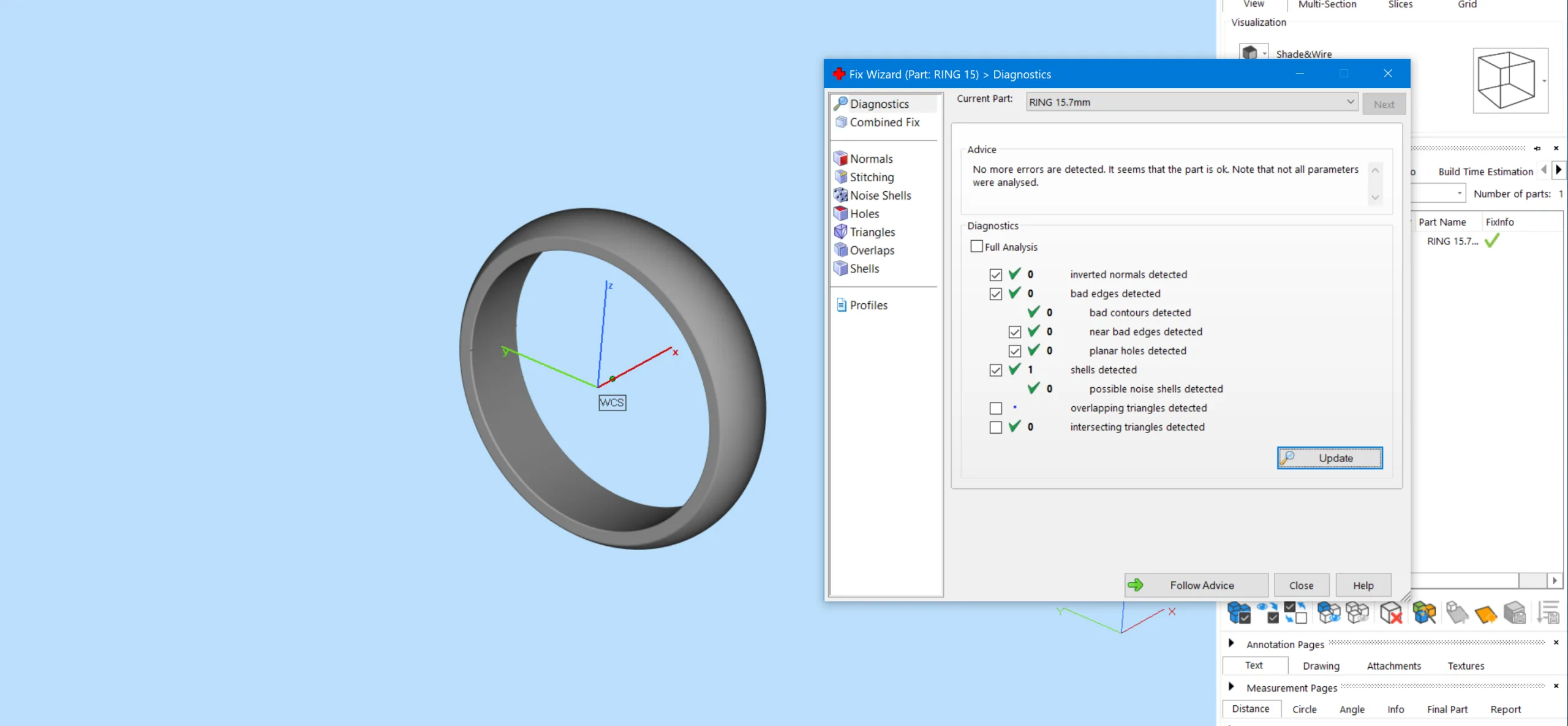Image resolution: width=1568 pixels, height=726 pixels.
Task: Click right arrow next to Build Time Estimation
Action: coord(1559,170)
